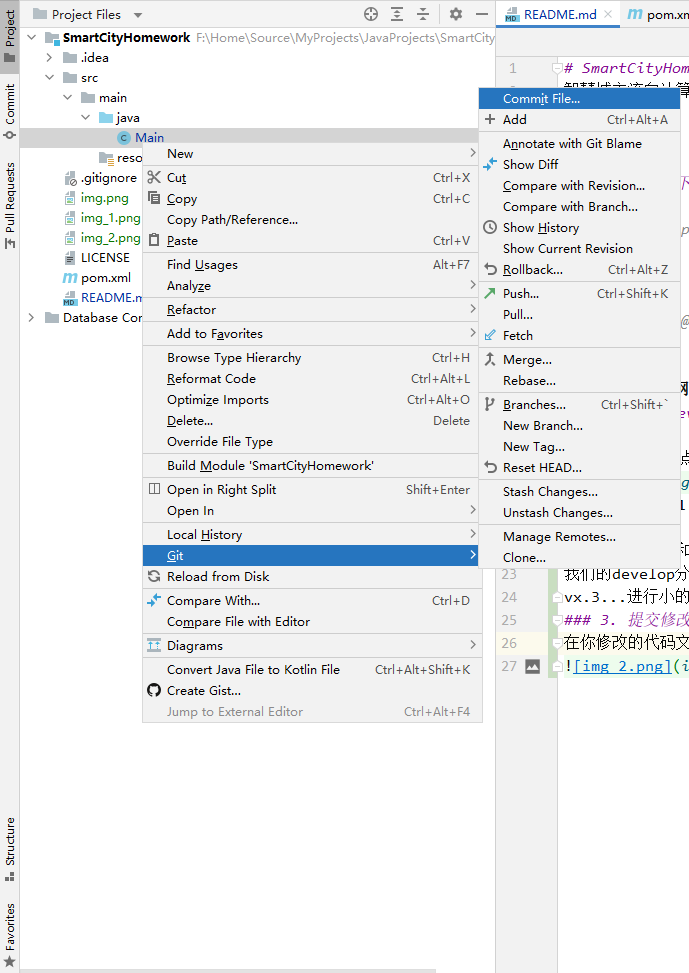Choose Show History in Git submenu
The image size is (689, 973).
[579, 228]
